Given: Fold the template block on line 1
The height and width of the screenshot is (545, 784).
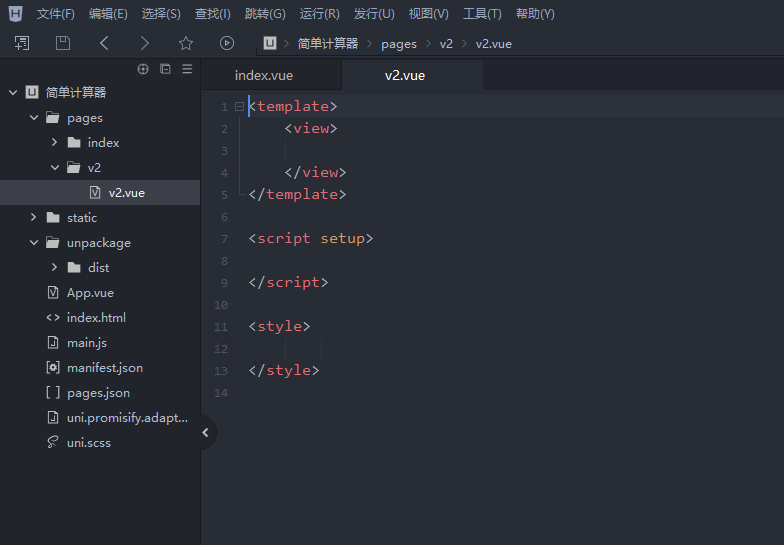Looking at the screenshot, I should [239, 106].
